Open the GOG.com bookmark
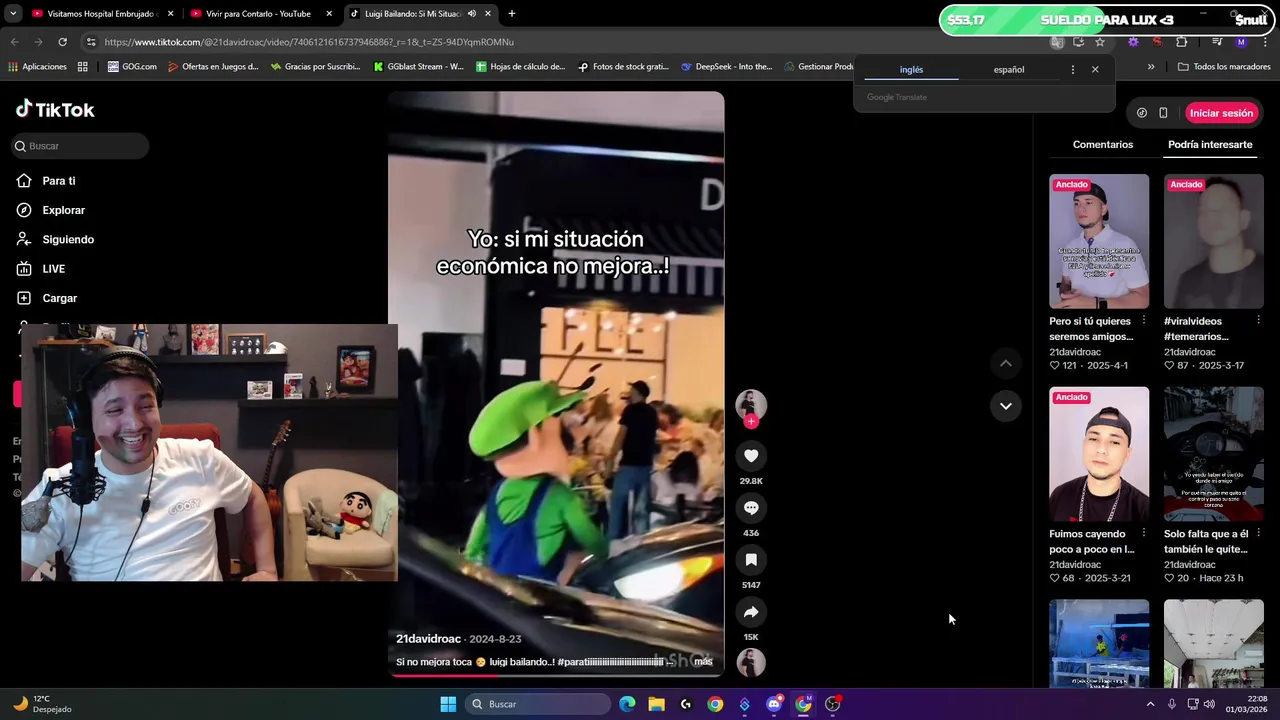The image size is (1280, 720). click(x=132, y=67)
